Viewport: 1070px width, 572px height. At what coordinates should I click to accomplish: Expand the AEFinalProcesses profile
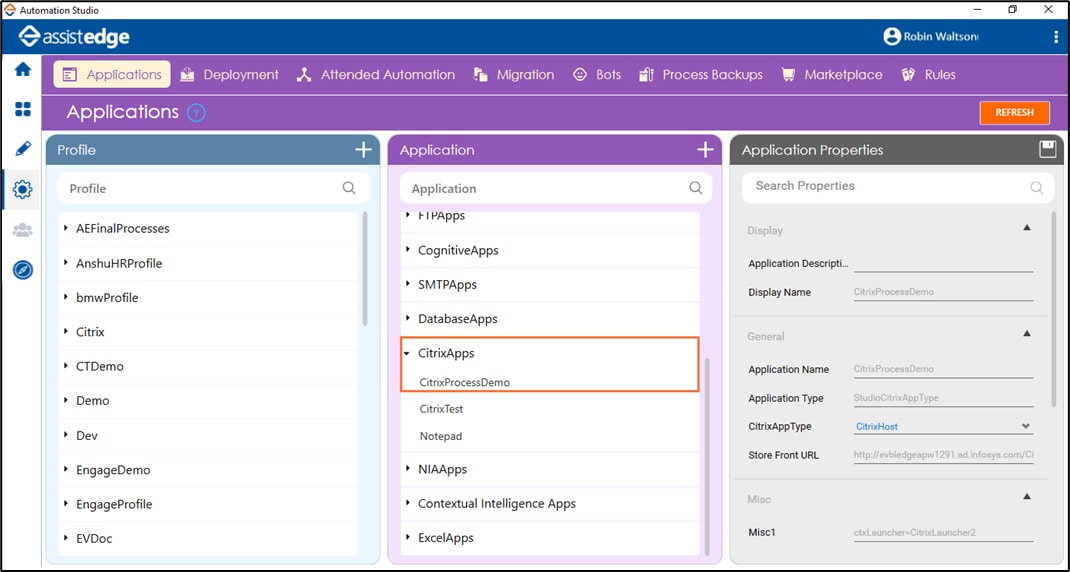[x=66, y=229]
